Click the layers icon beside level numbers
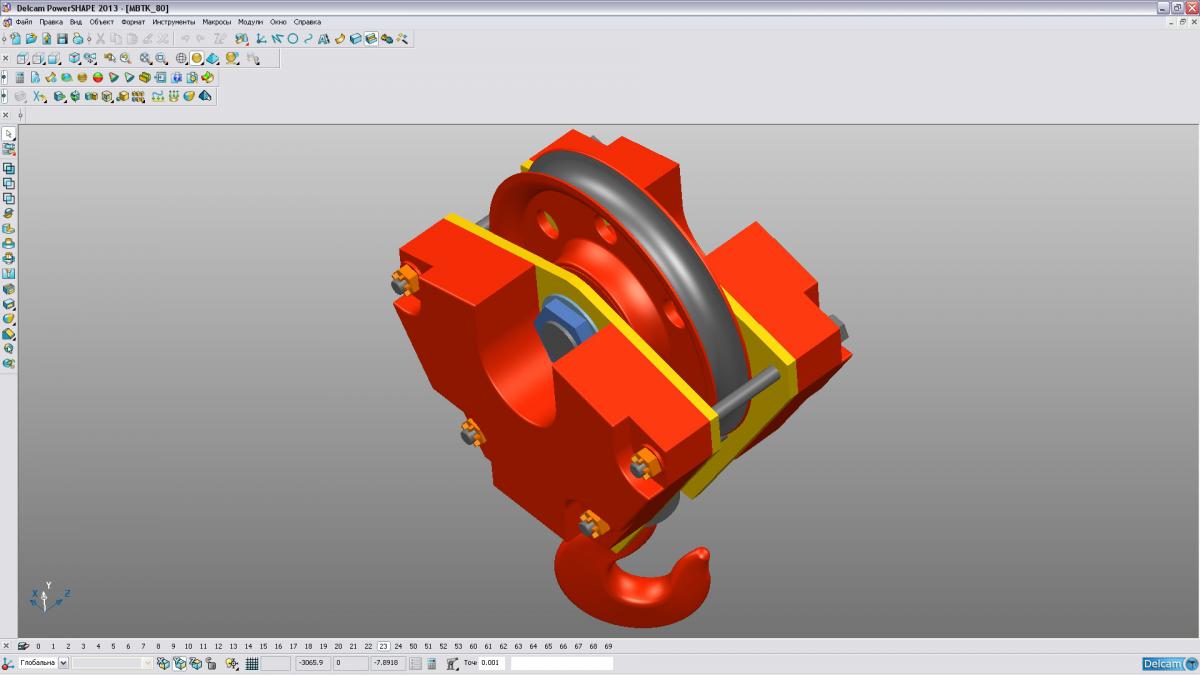 click(x=23, y=645)
